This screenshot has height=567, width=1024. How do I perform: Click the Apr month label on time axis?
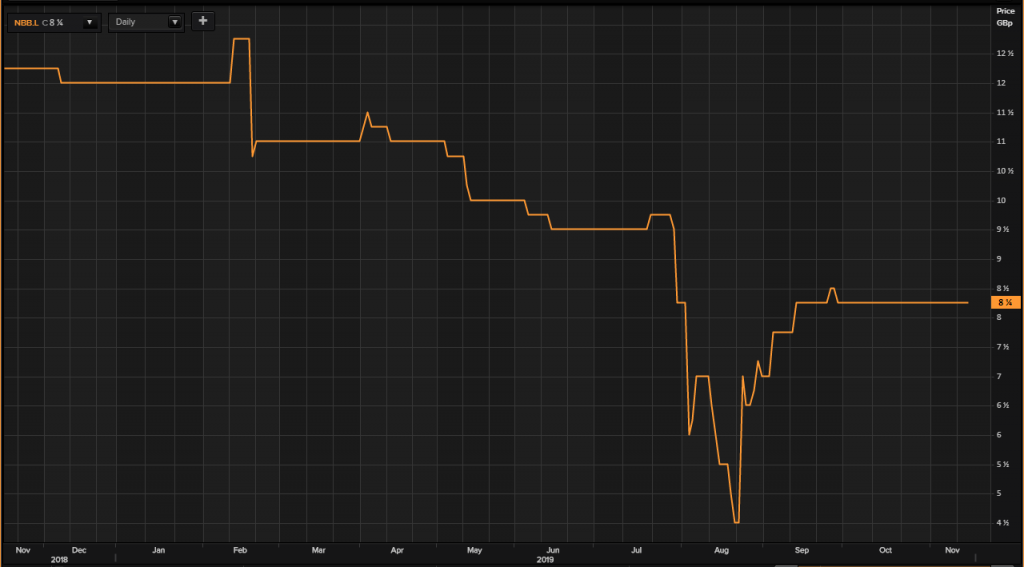397,550
